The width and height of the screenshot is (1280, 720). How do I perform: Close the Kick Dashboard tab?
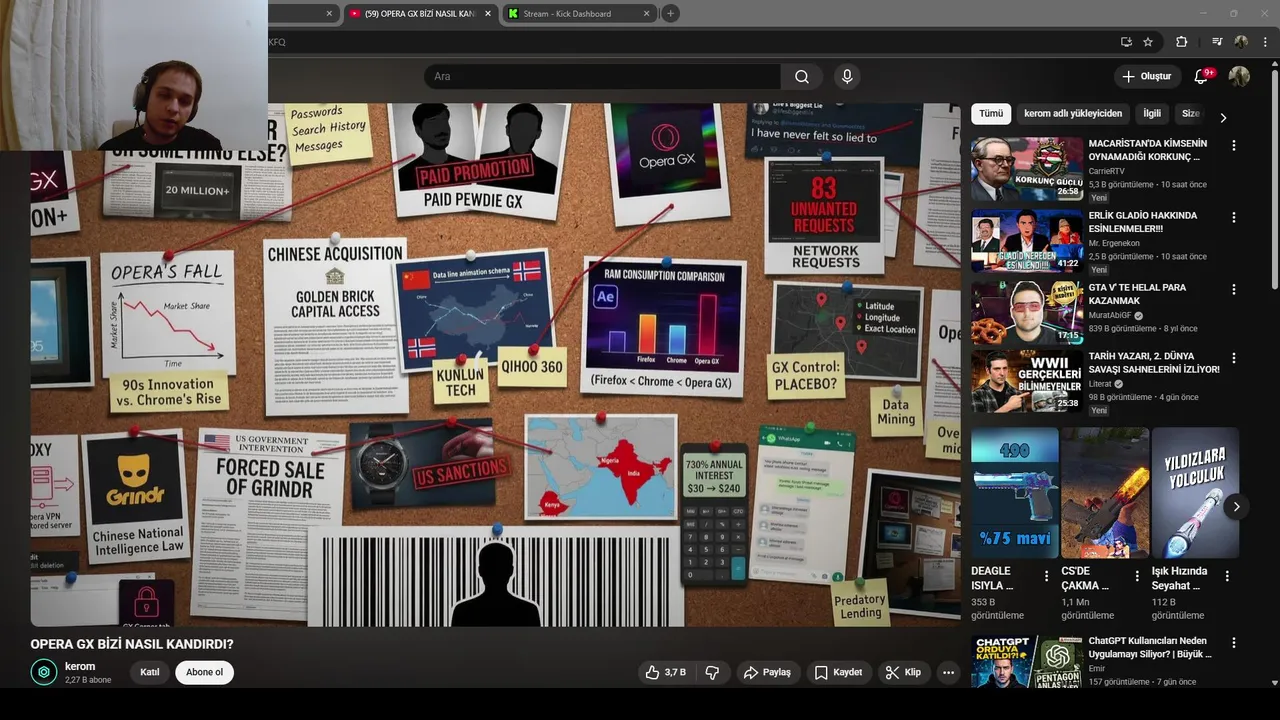click(646, 14)
